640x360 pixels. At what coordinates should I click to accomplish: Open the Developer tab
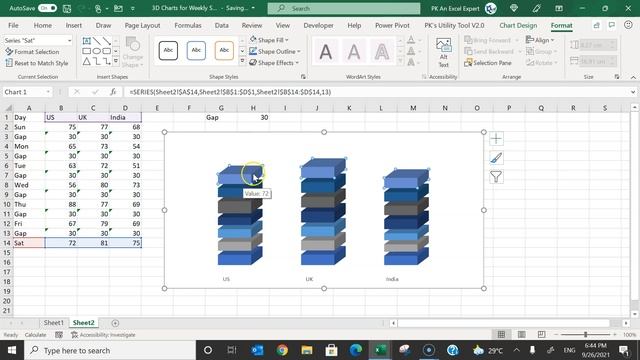coord(318,25)
